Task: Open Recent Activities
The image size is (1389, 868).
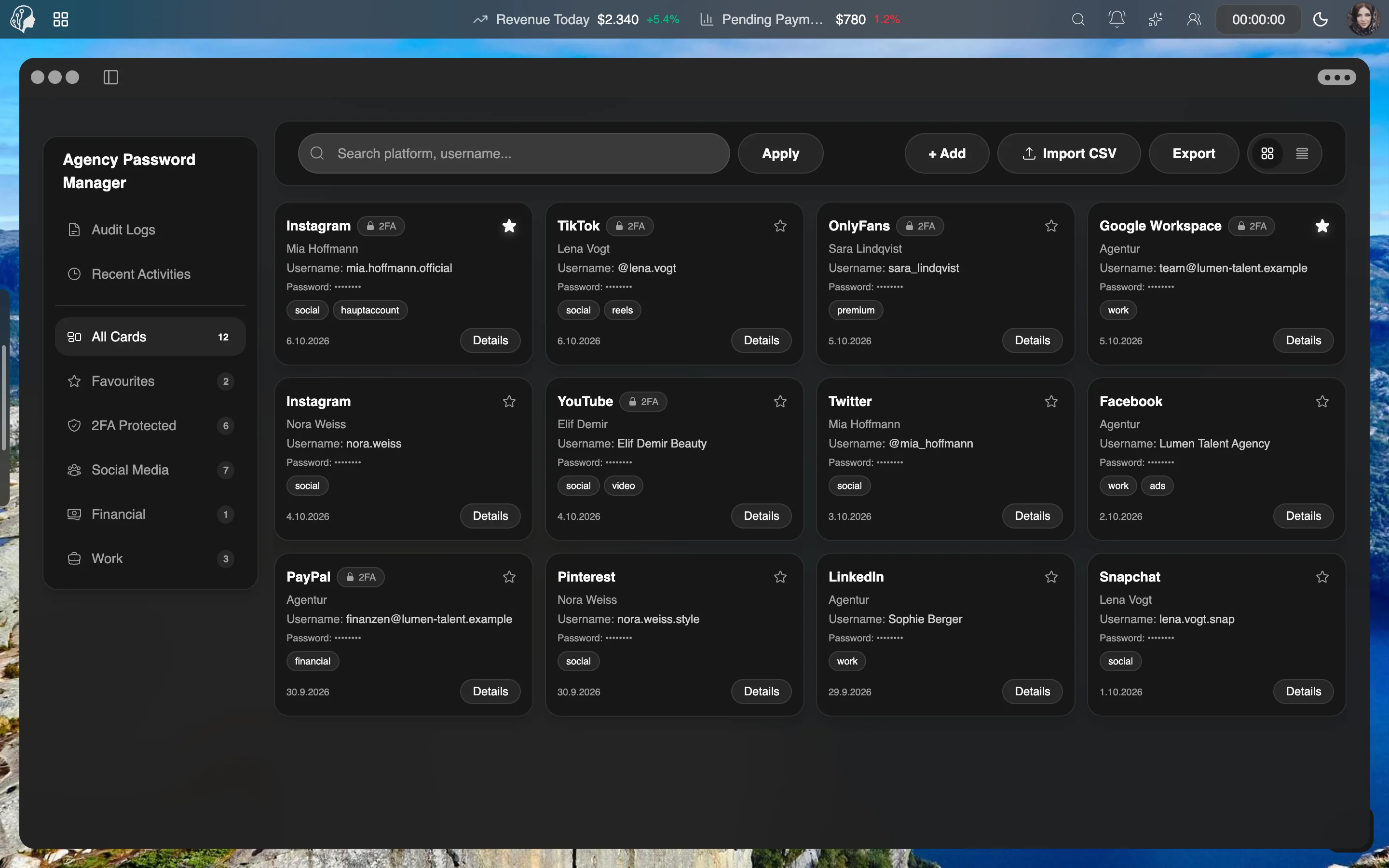Action: click(150, 274)
